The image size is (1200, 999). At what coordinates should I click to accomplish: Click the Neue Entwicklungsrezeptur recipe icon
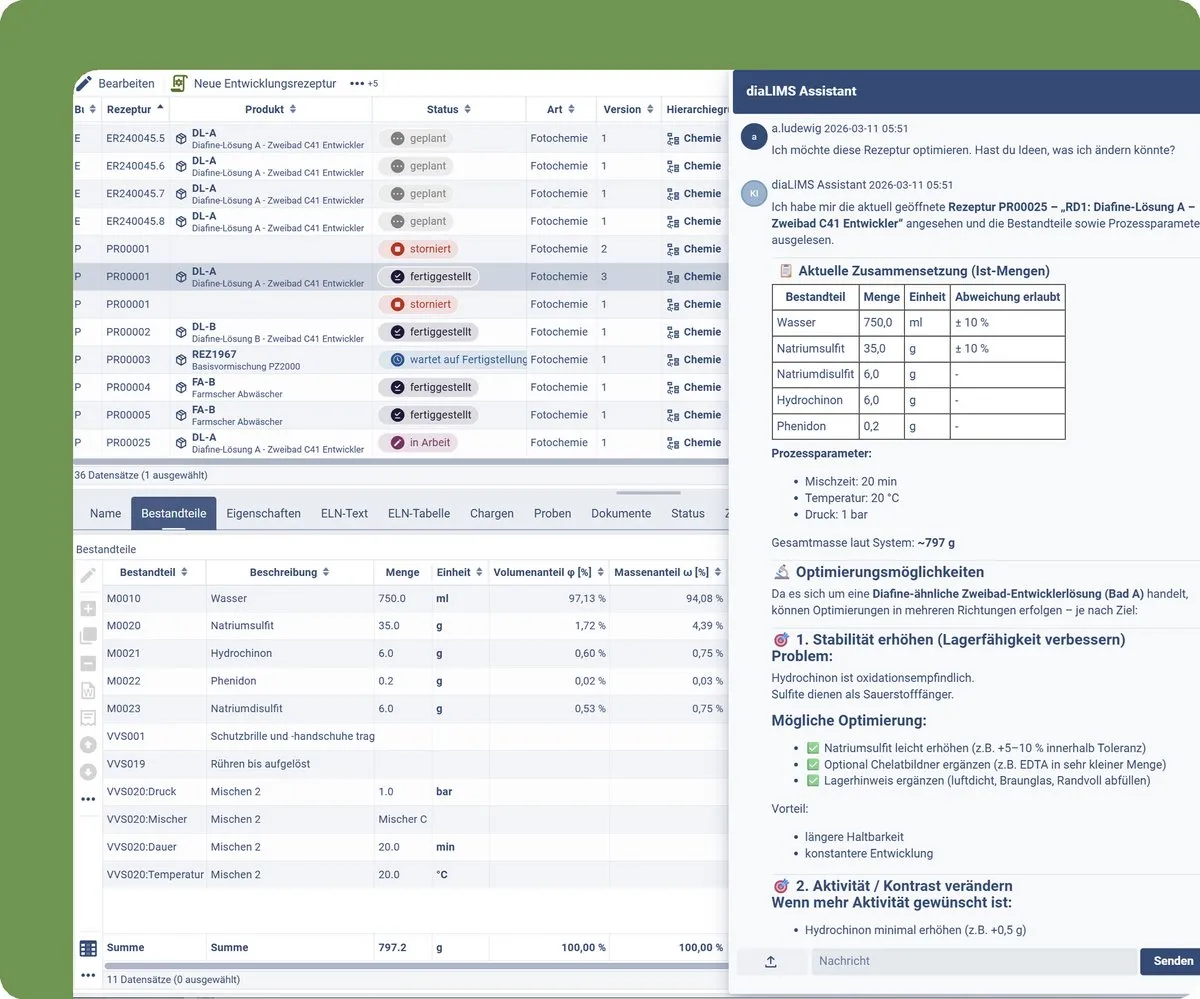(179, 83)
